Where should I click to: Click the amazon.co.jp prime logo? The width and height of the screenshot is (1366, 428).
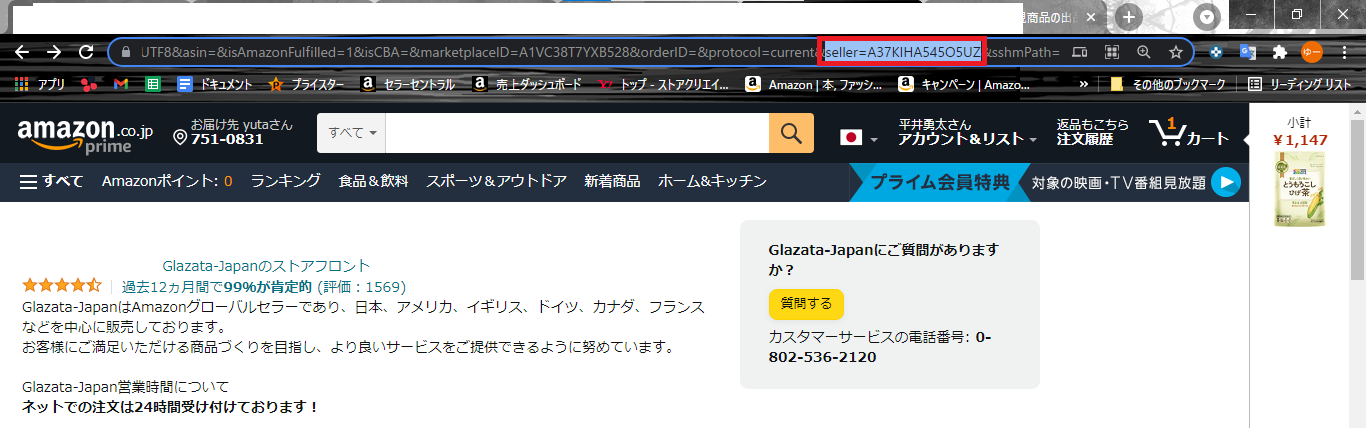tap(85, 134)
